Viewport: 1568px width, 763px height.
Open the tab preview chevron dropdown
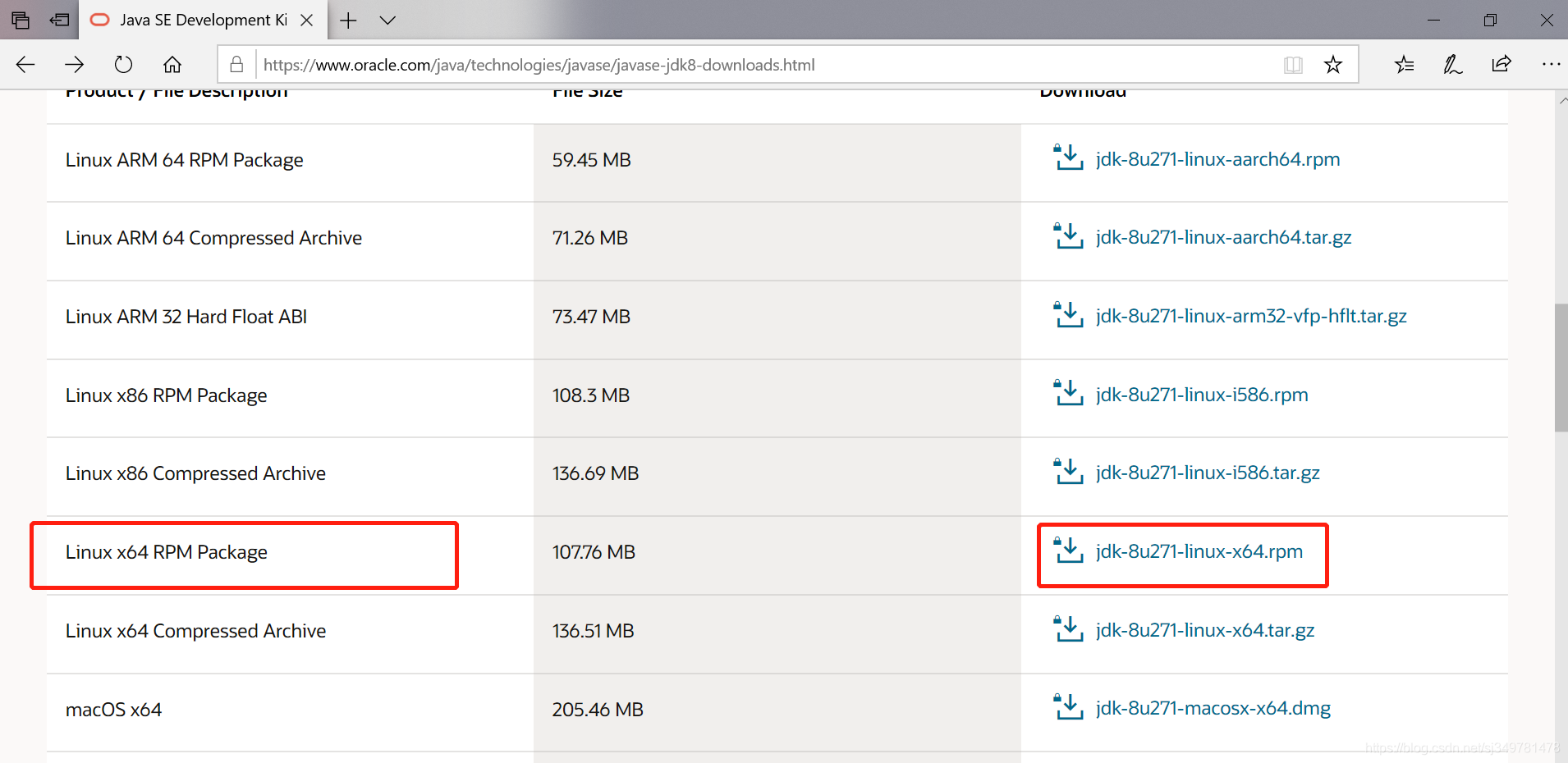click(388, 20)
